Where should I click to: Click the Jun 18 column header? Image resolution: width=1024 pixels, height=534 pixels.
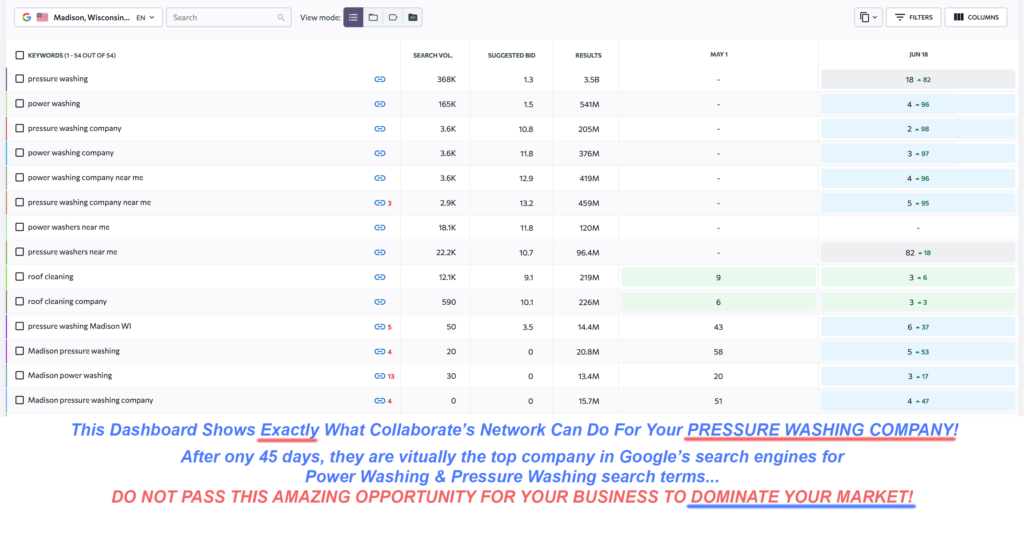point(918,55)
